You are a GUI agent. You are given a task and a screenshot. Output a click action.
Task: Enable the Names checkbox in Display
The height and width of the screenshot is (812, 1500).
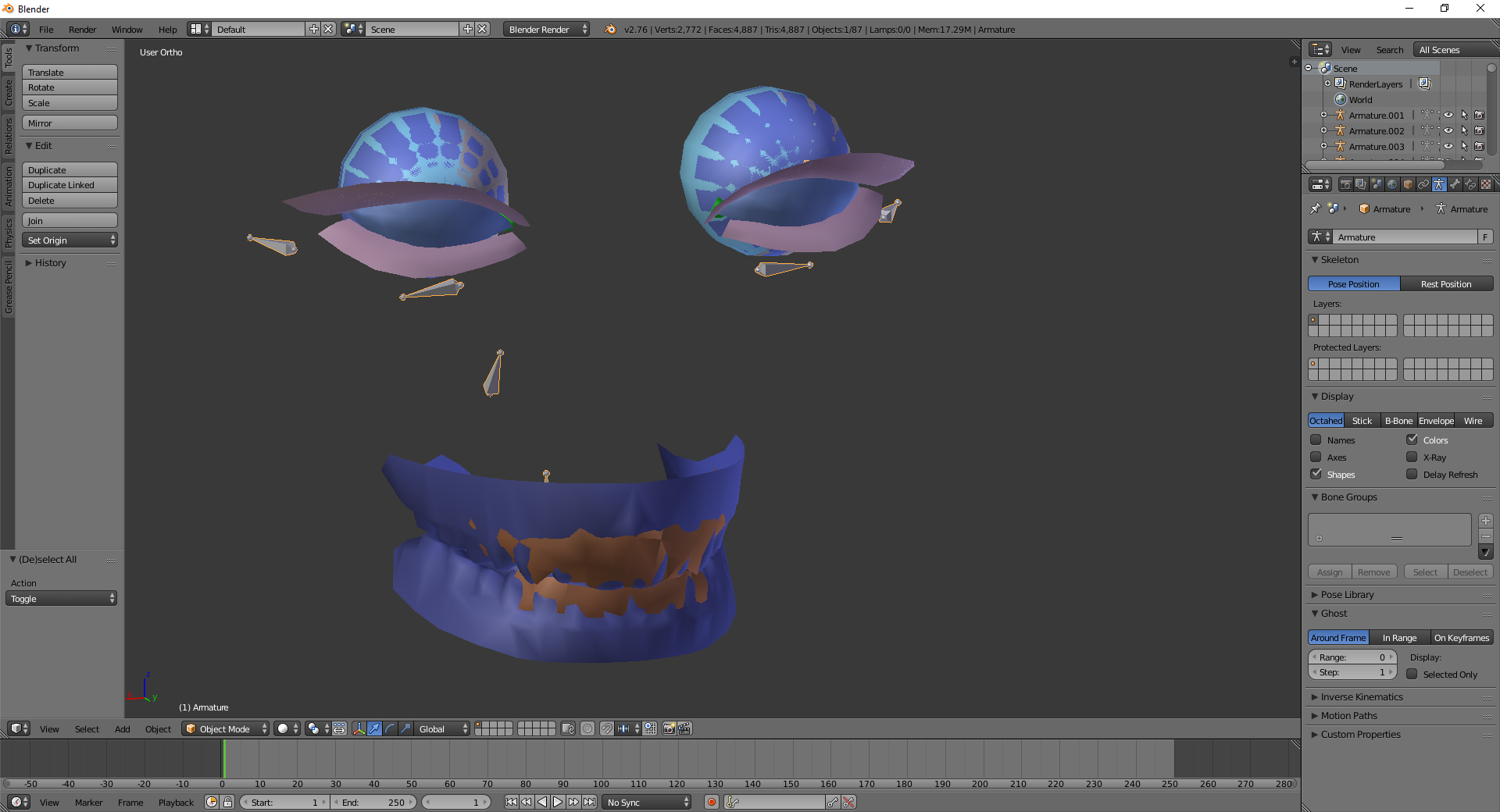tap(1316, 440)
